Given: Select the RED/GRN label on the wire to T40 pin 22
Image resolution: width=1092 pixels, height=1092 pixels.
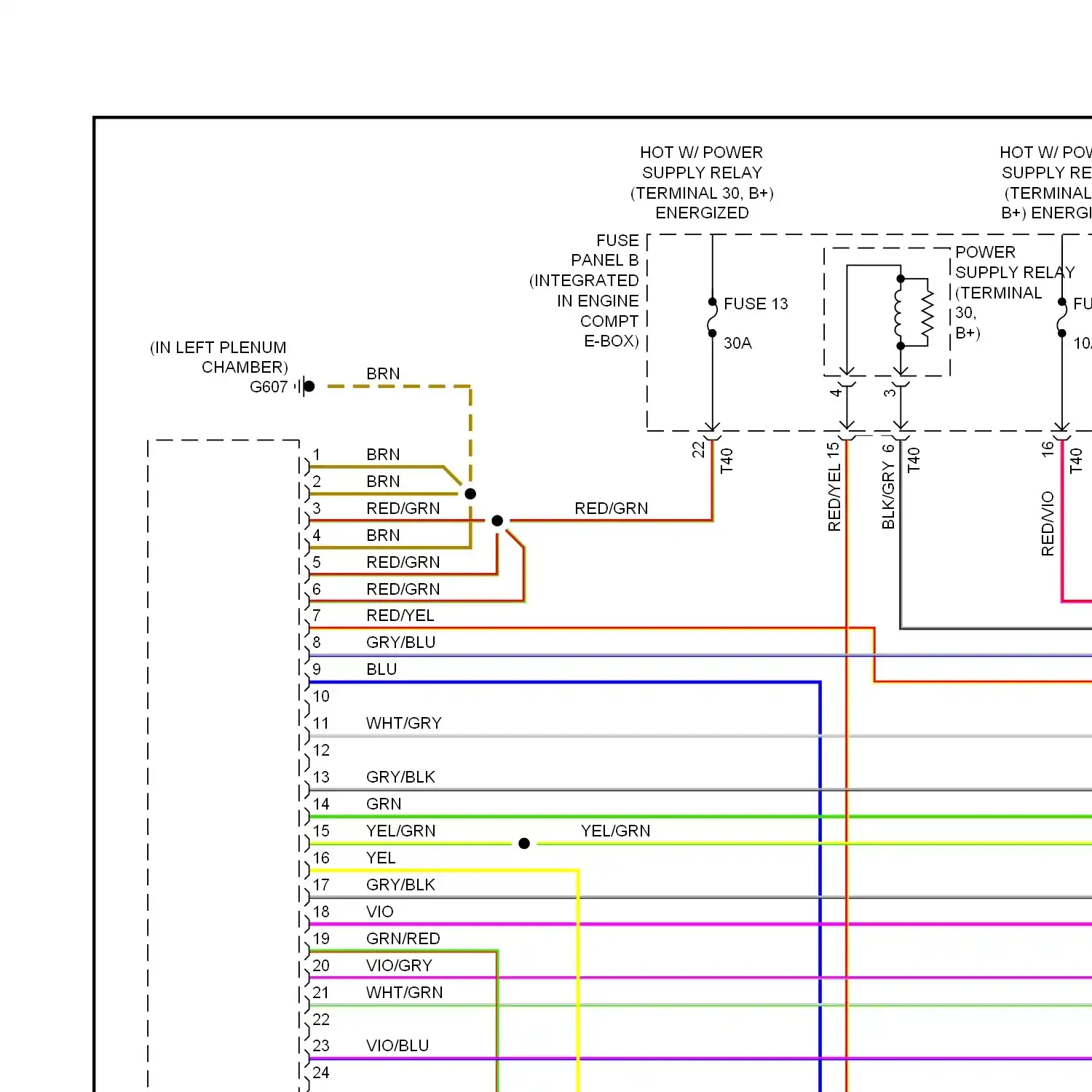Looking at the screenshot, I should click(612, 508).
